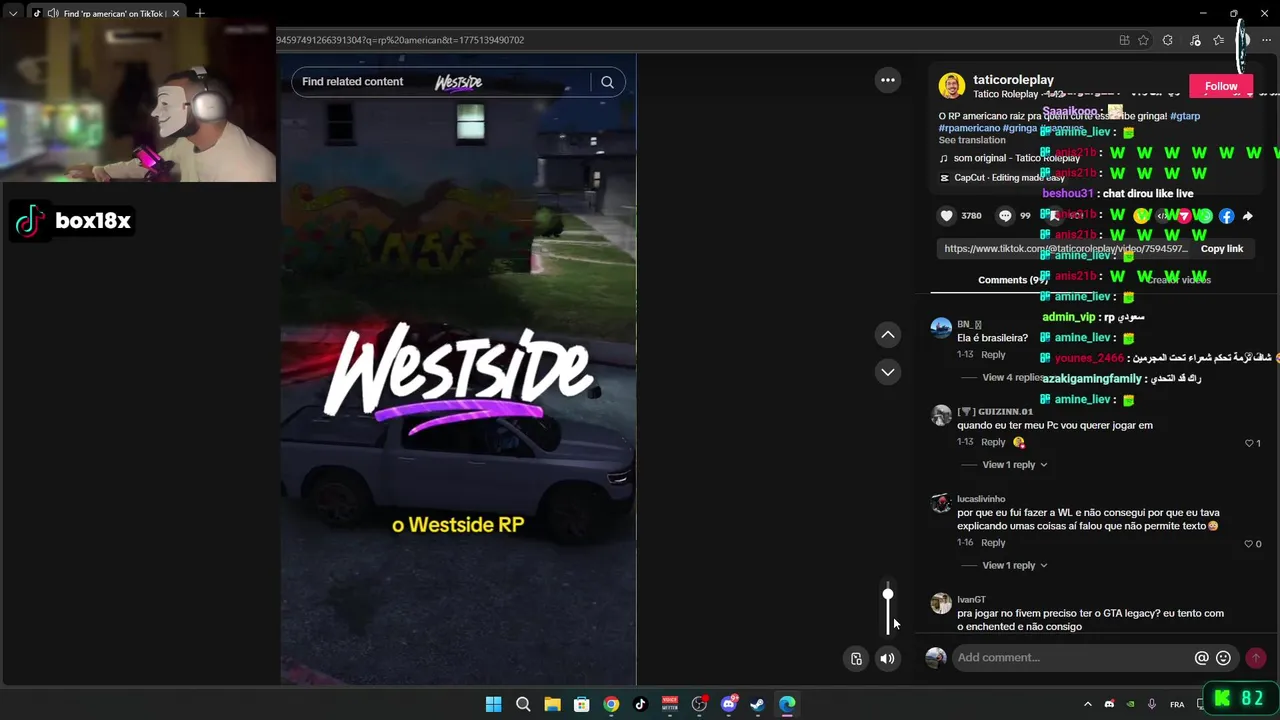This screenshot has width=1280, height=720.
Task: Like lucaslivinho's comment with heart
Action: (x=1249, y=544)
